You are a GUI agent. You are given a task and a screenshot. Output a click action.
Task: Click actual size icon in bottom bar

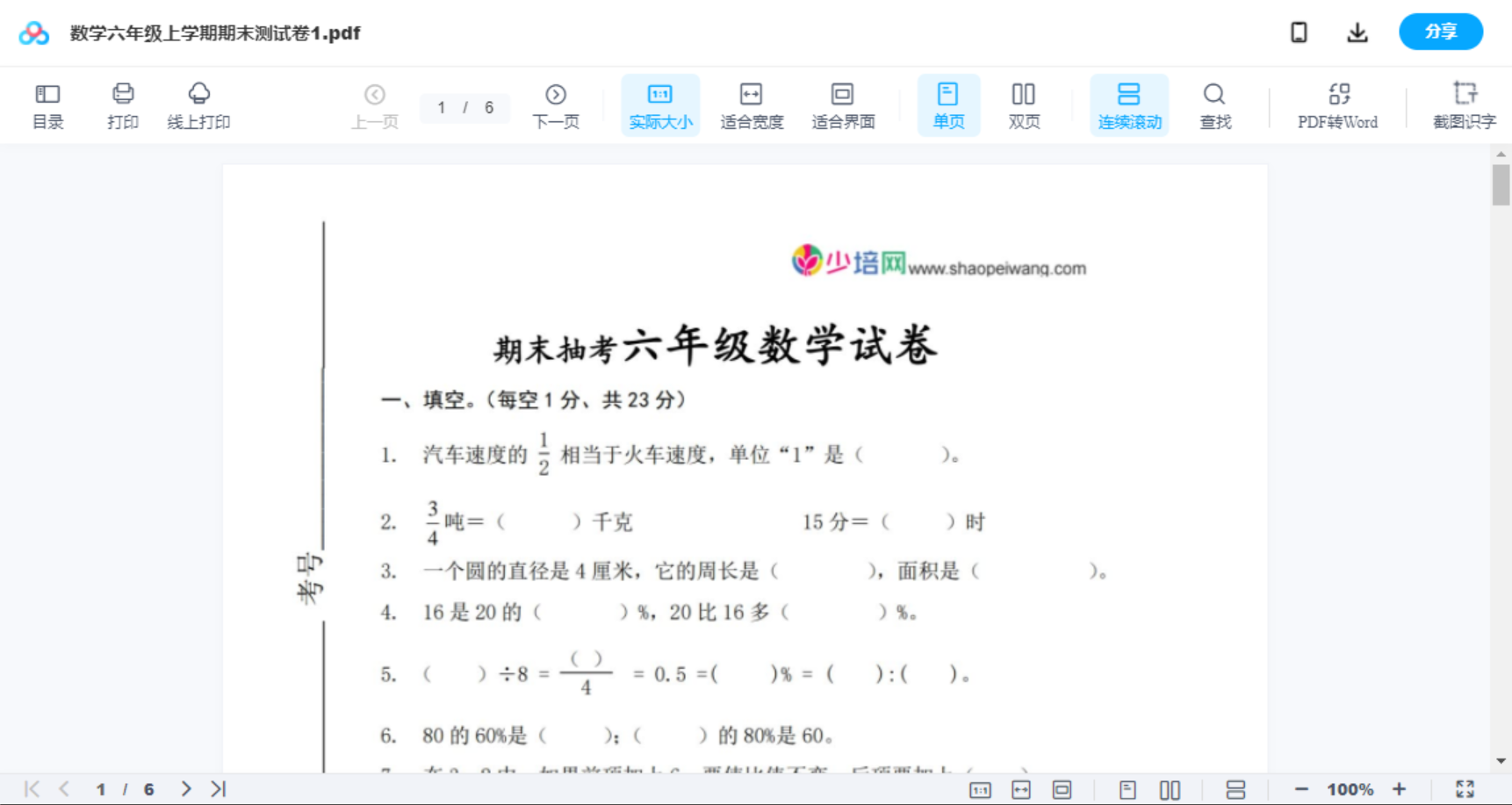[x=980, y=790]
